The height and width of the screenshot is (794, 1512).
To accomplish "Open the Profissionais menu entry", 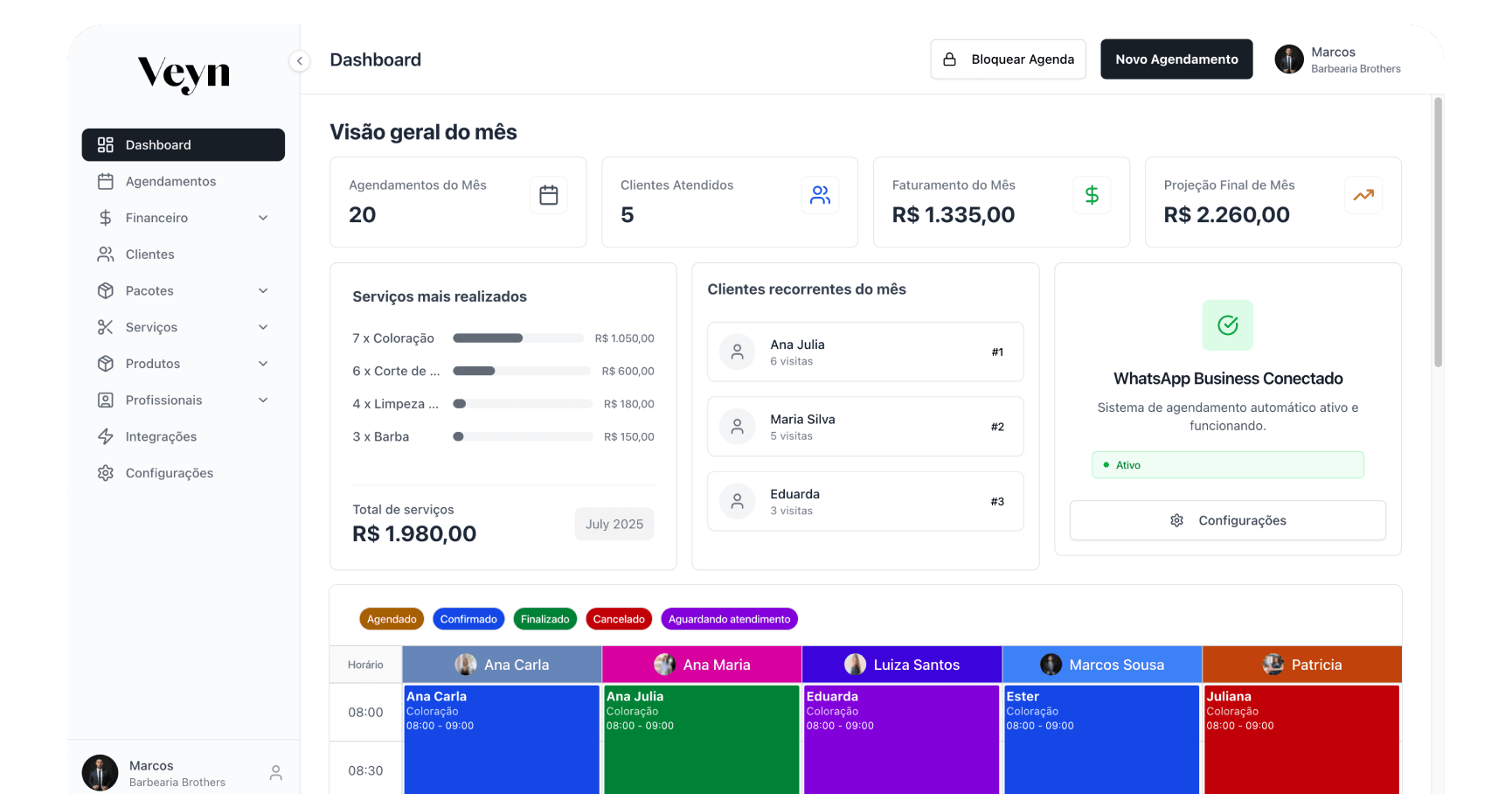I will pyautogui.click(x=163, y=400).
